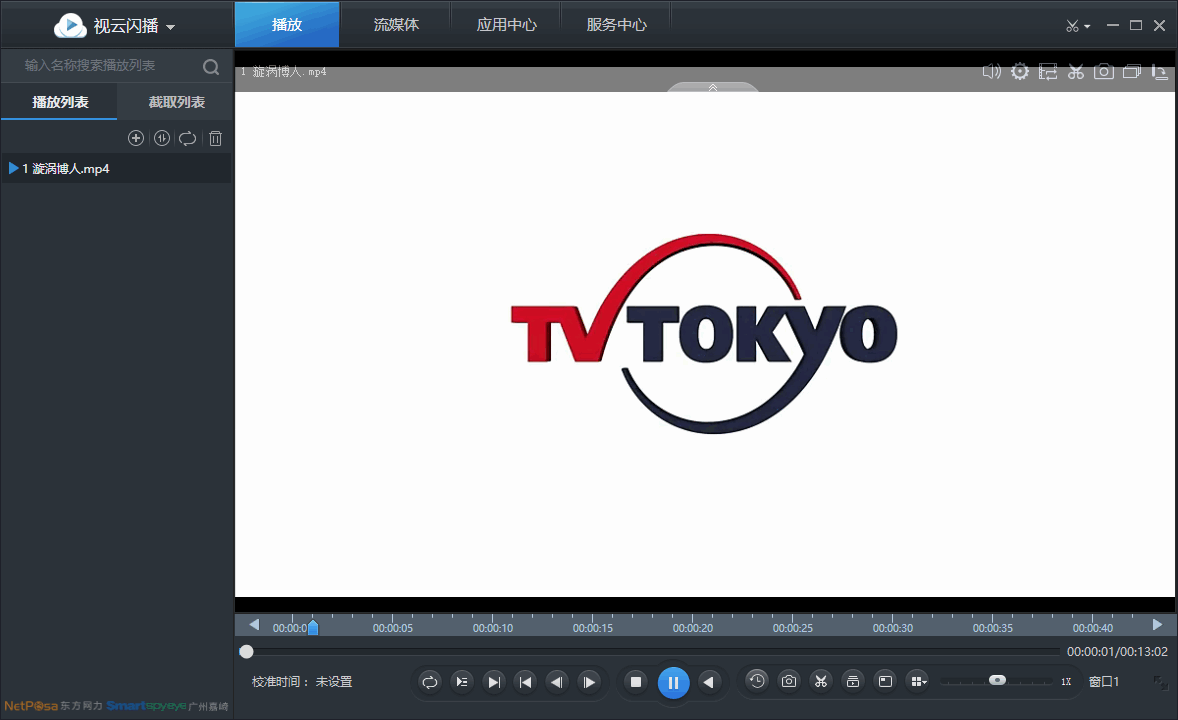
Task: Click the picture-in-picture window icon
Action: pos(886,681)
